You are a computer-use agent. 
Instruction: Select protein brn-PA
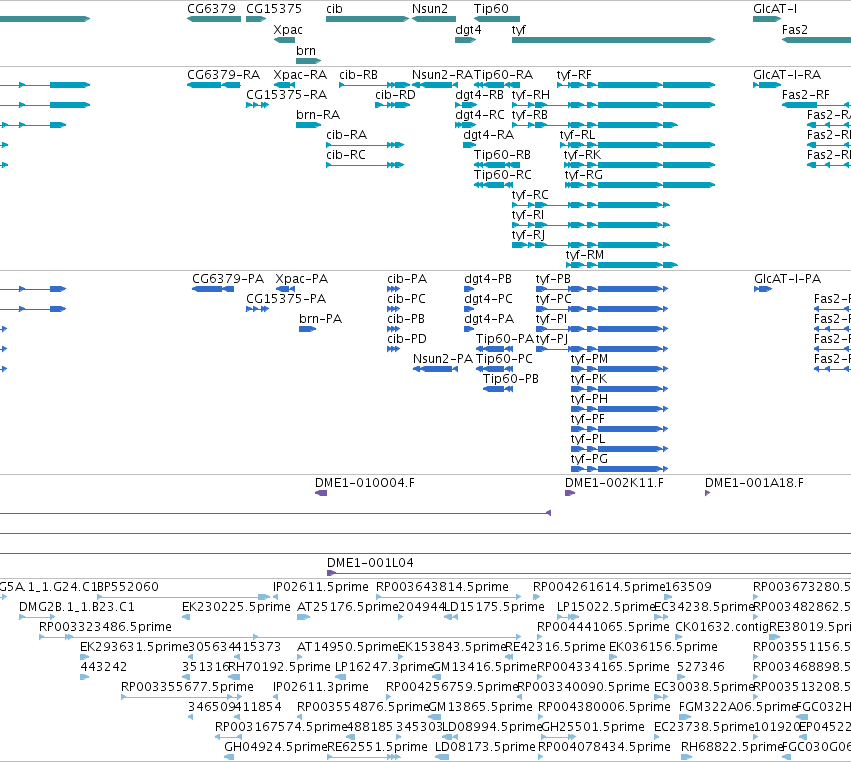coord(308,329)
